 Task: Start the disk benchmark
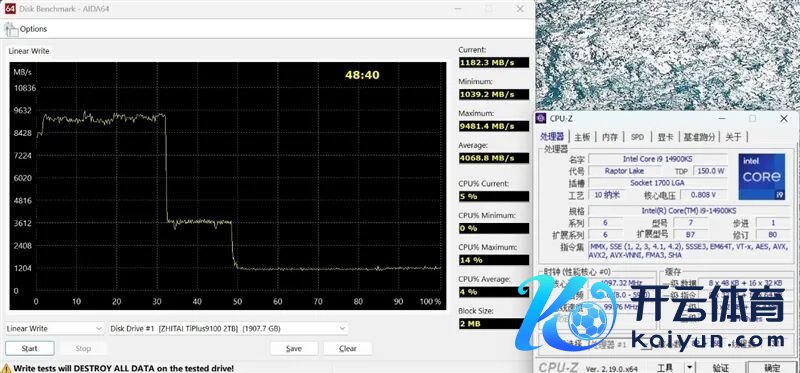tap(30, 349)
